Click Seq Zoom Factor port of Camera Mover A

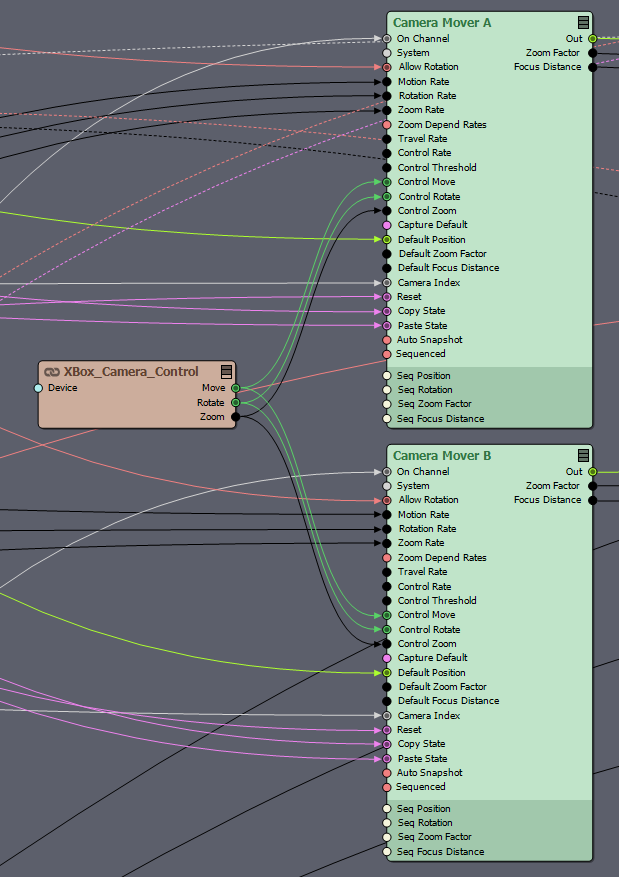point(386,404)
